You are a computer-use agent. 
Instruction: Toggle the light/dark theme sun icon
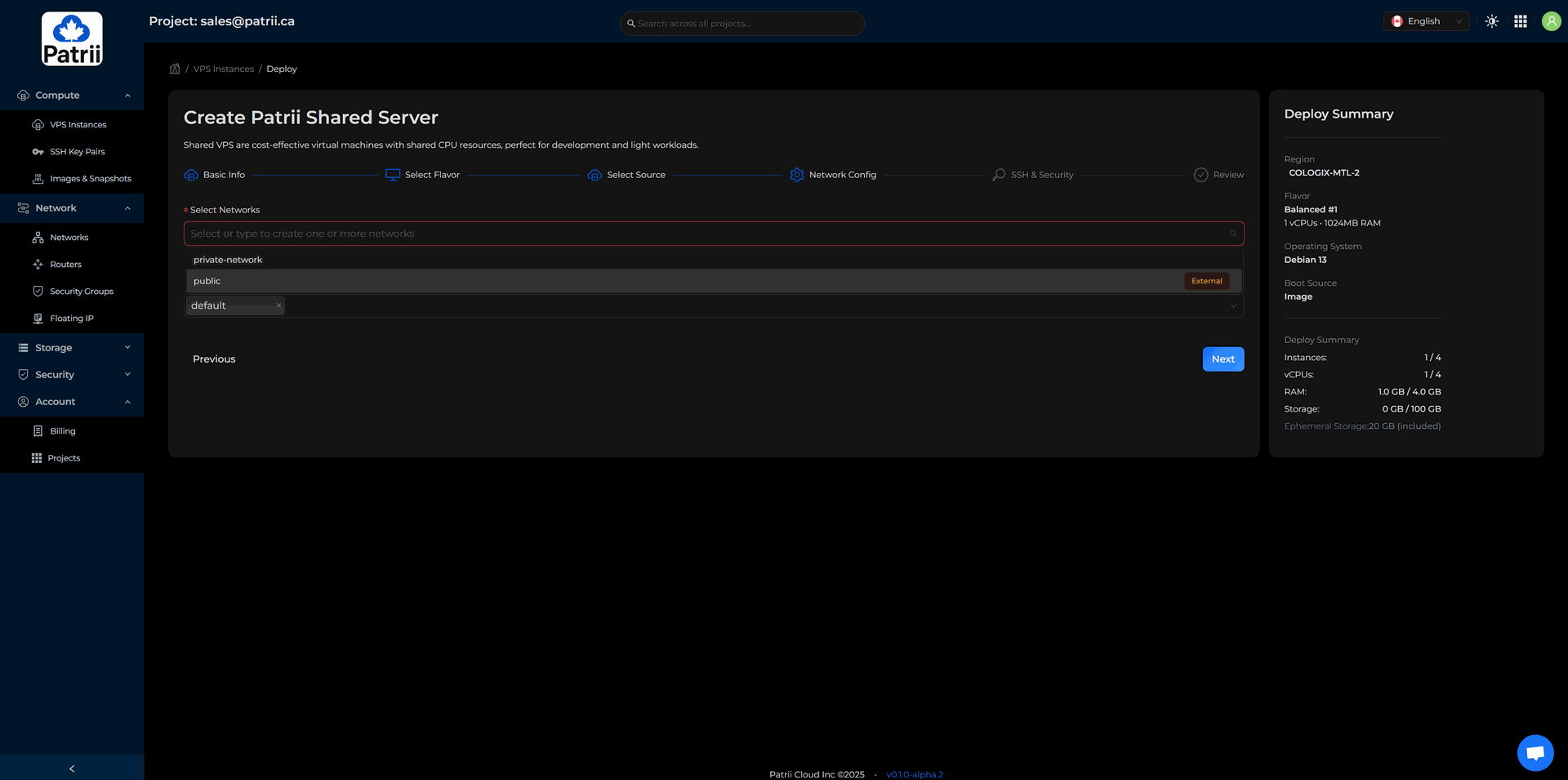1491,22
